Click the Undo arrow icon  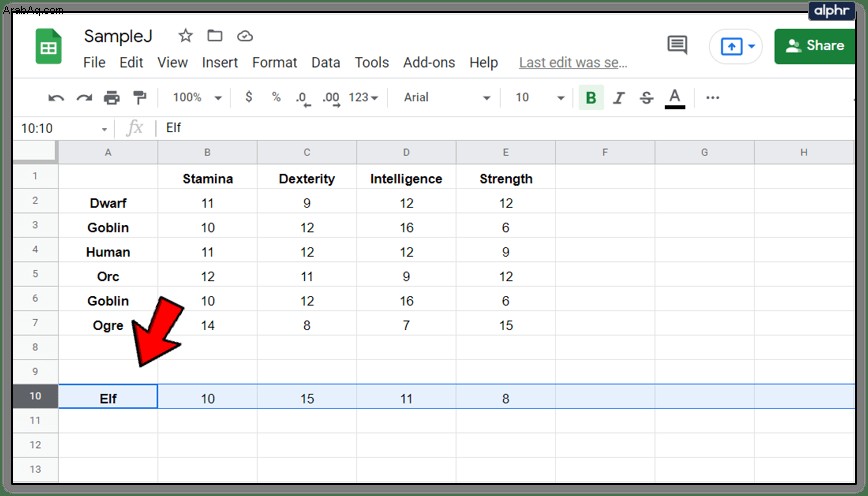coord(56,98)
